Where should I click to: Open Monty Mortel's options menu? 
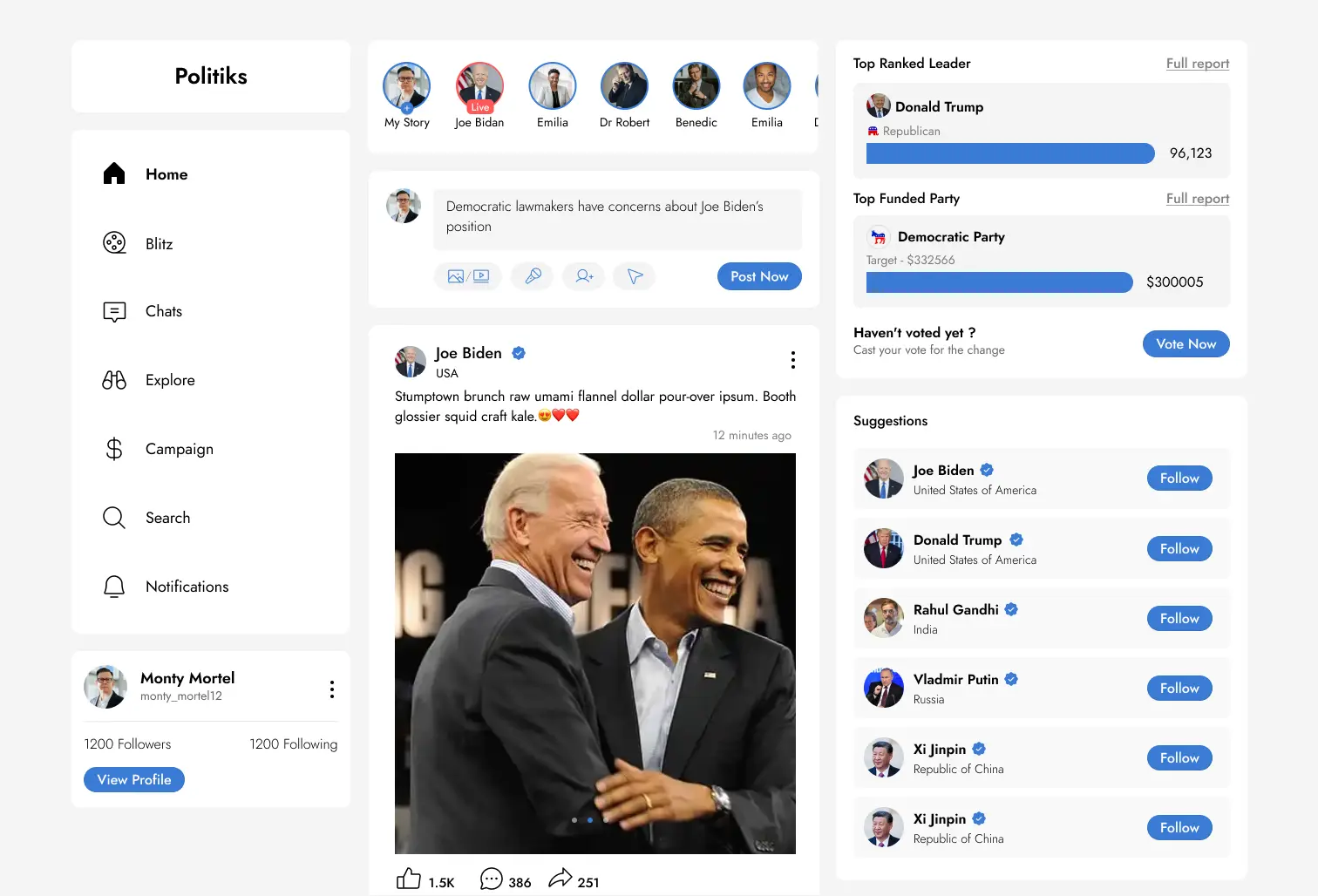pyautogui.click(x=331, y=689)
